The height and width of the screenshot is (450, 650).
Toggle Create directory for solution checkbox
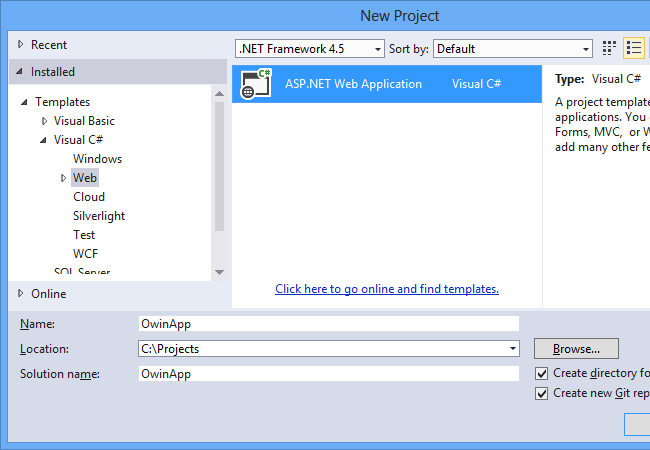coord(541,373)
